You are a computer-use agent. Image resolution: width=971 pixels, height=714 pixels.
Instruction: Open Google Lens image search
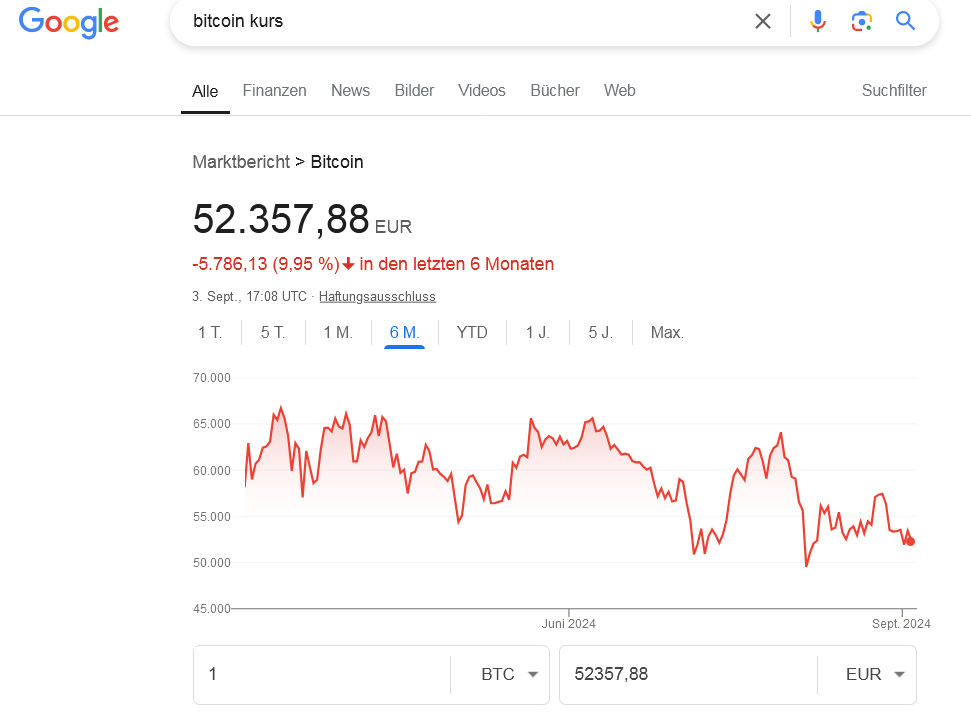point(861,20)
